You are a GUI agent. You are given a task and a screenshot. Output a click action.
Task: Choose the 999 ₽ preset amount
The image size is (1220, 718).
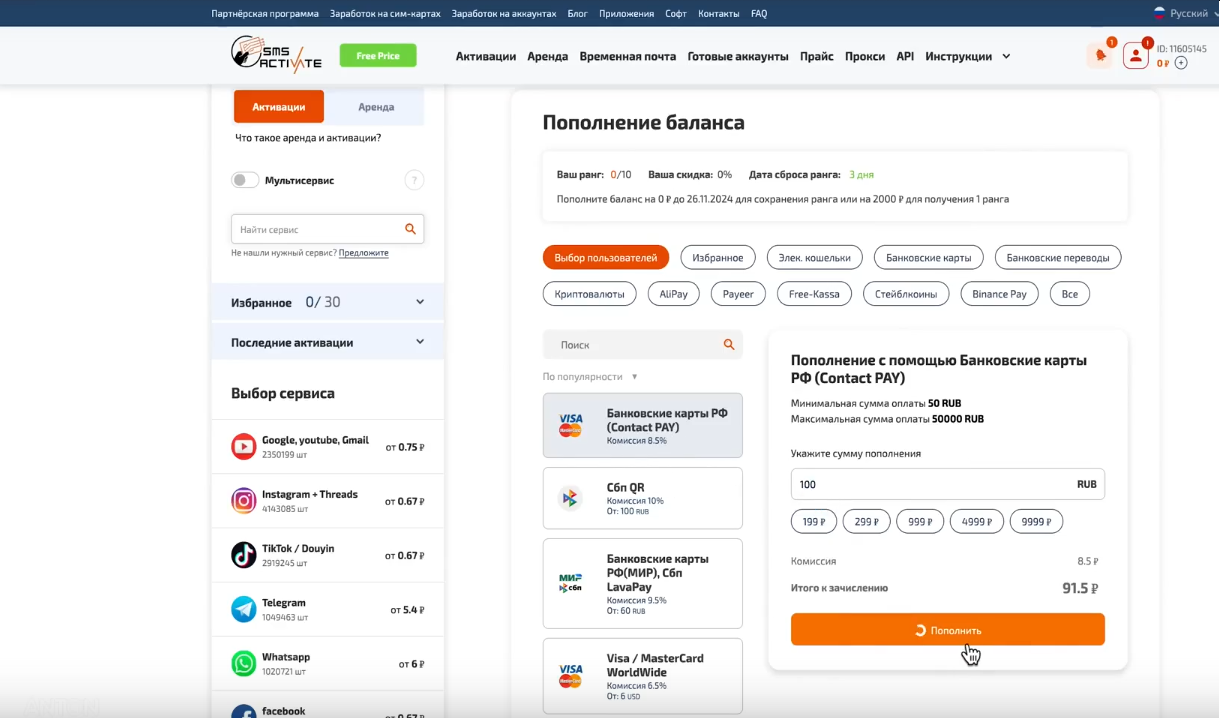click(x=920, y=521)
